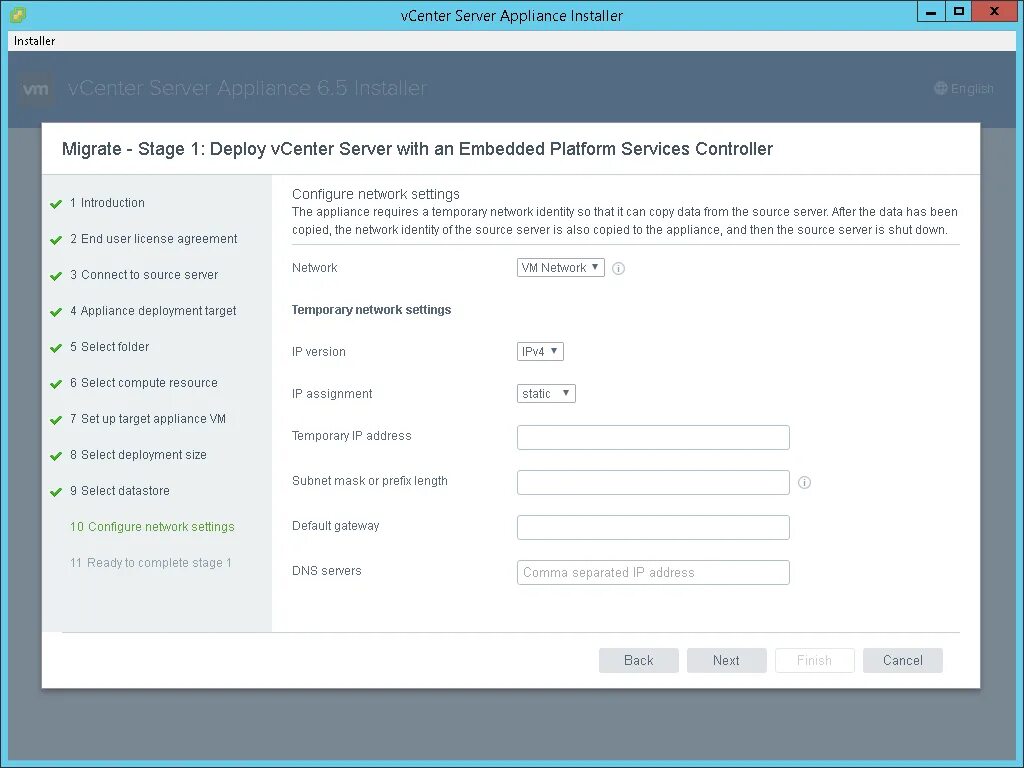Click the green checkmark beside Select datastore

[56, 492]
